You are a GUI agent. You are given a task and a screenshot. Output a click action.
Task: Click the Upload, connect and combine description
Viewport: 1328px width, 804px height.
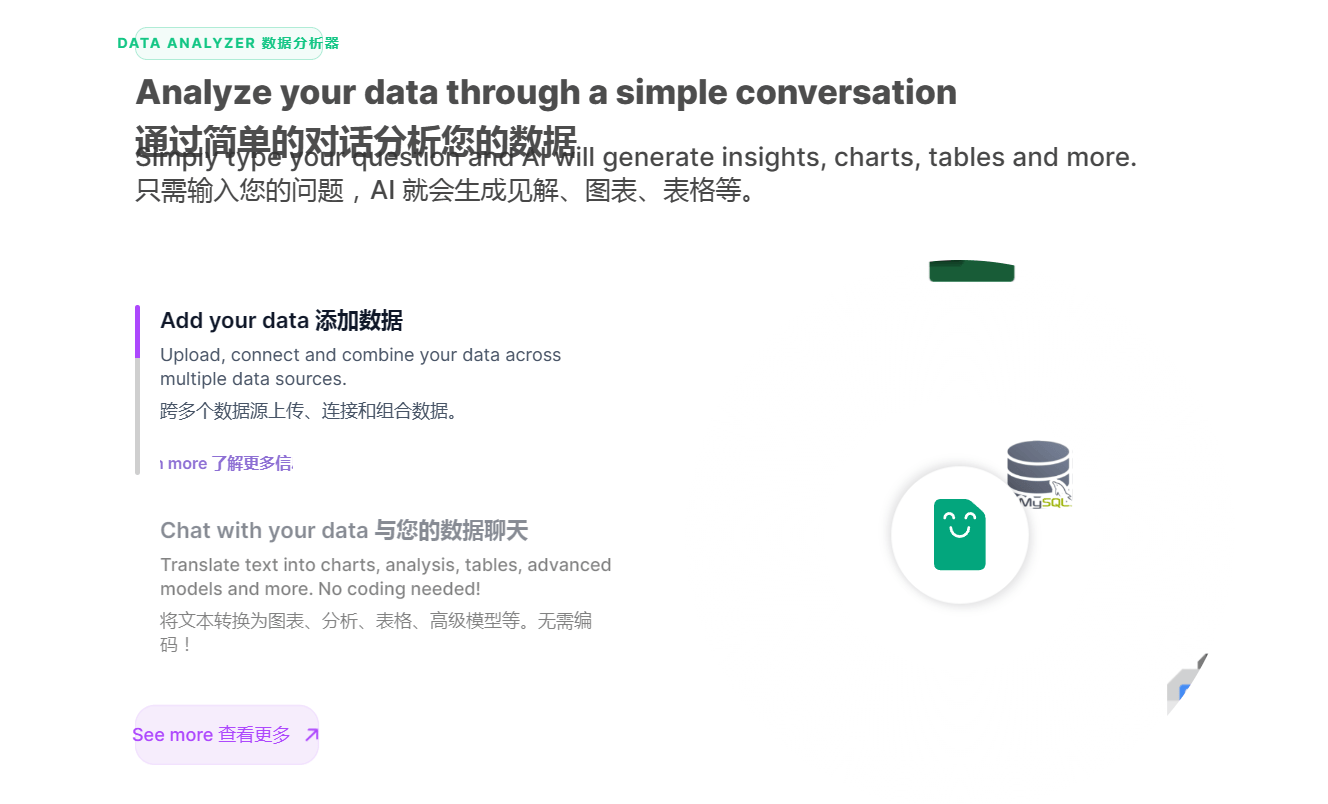(360, 366)
